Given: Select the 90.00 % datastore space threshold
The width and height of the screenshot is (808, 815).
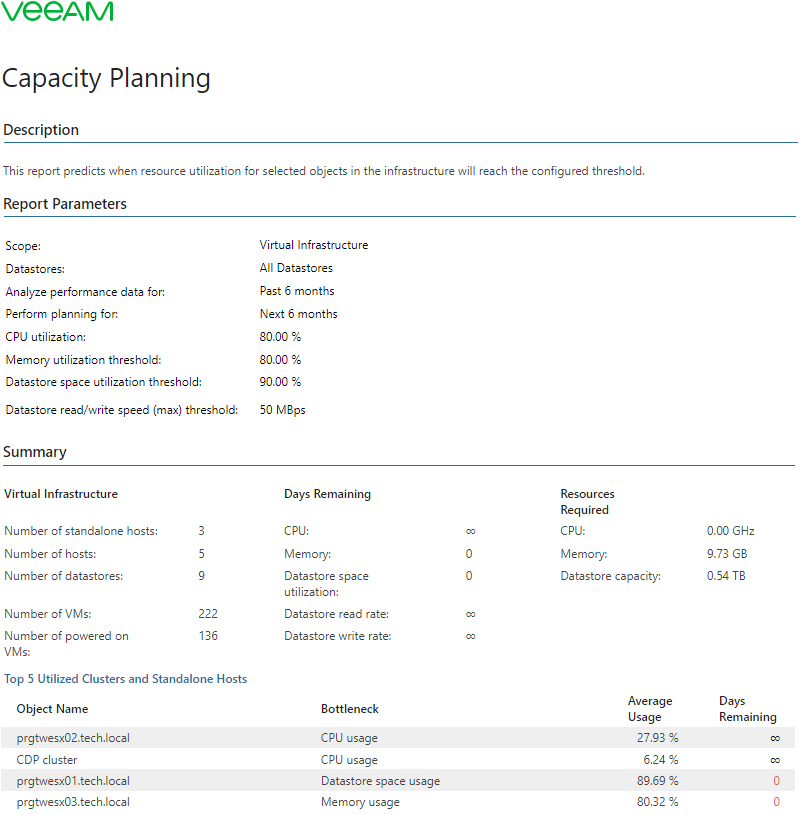Looking at the screenshot, I should click(x=280, y=382).
